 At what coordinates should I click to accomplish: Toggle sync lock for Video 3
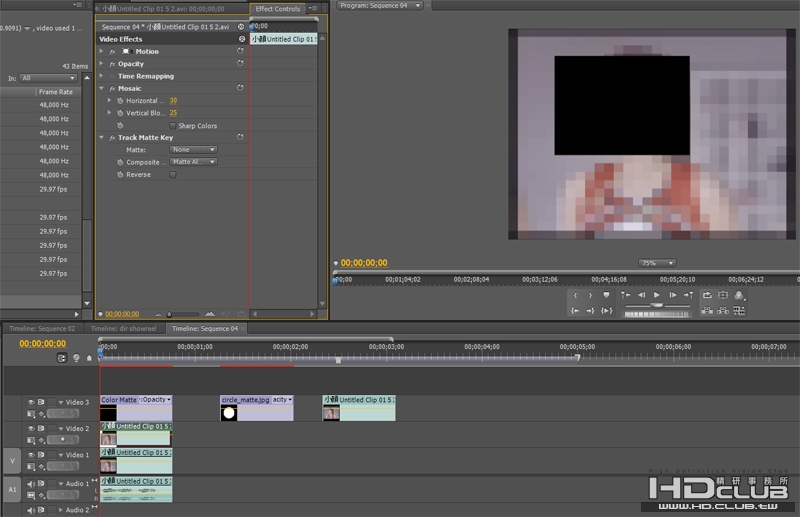[x=41, y=402]
